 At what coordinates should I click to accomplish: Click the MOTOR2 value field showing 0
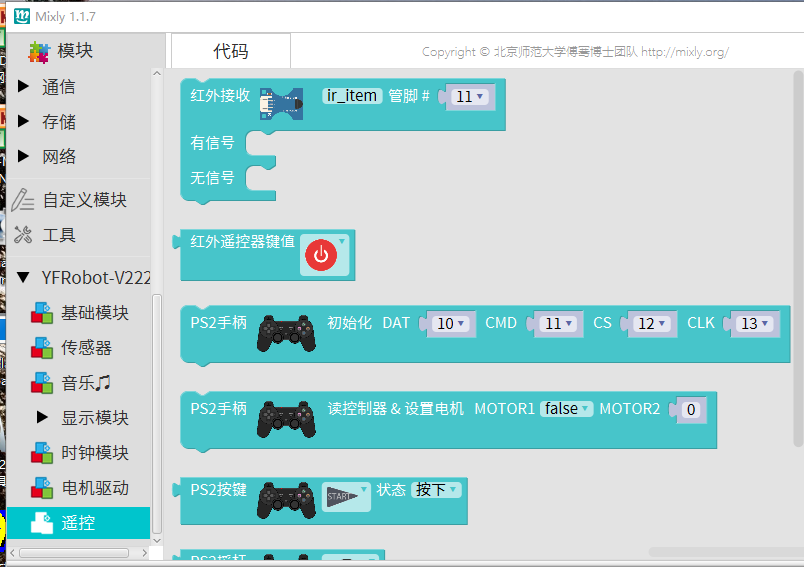coord(689,409)
